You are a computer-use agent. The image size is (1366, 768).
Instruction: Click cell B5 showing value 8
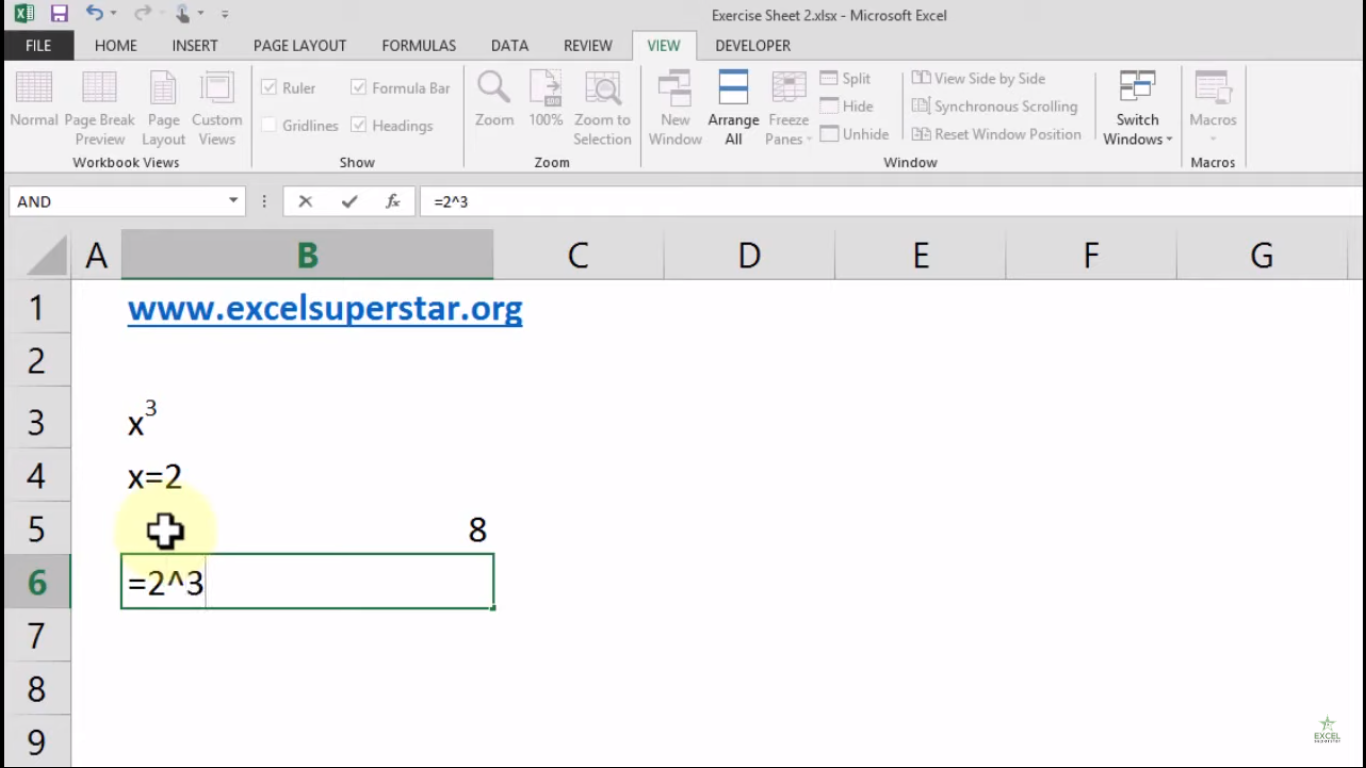[x=307, y=528]
